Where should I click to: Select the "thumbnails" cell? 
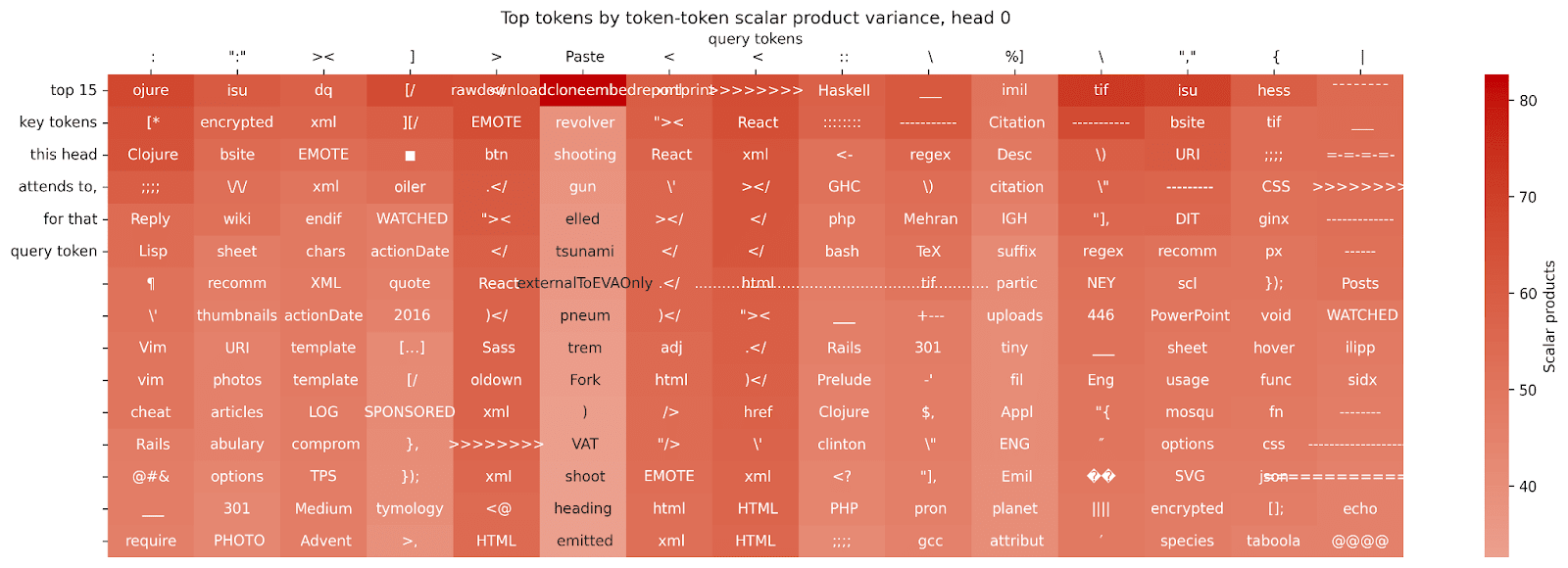pyautogui.click(x=237, y=315)
